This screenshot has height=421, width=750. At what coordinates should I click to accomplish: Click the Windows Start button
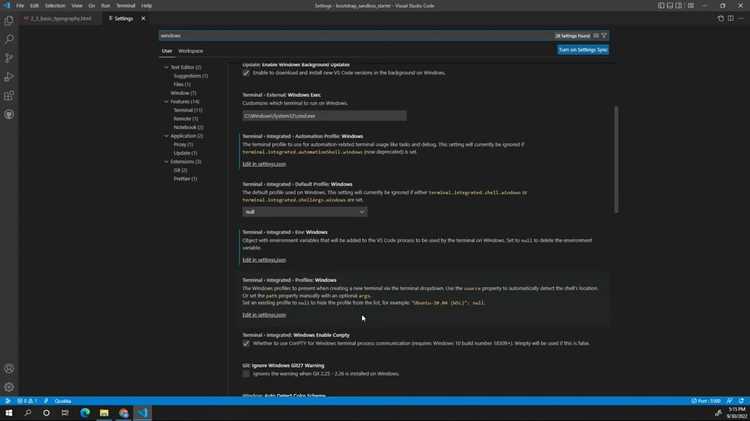(x=9, y=413)
